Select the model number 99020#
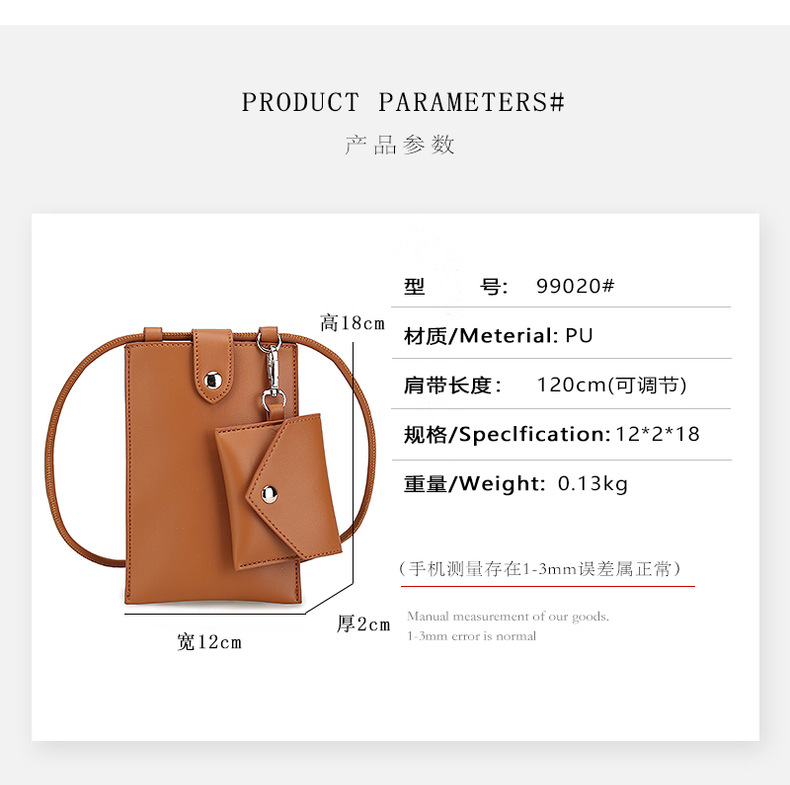The width and height of the screenshot is (790, 785). click(x=575, y=286)
